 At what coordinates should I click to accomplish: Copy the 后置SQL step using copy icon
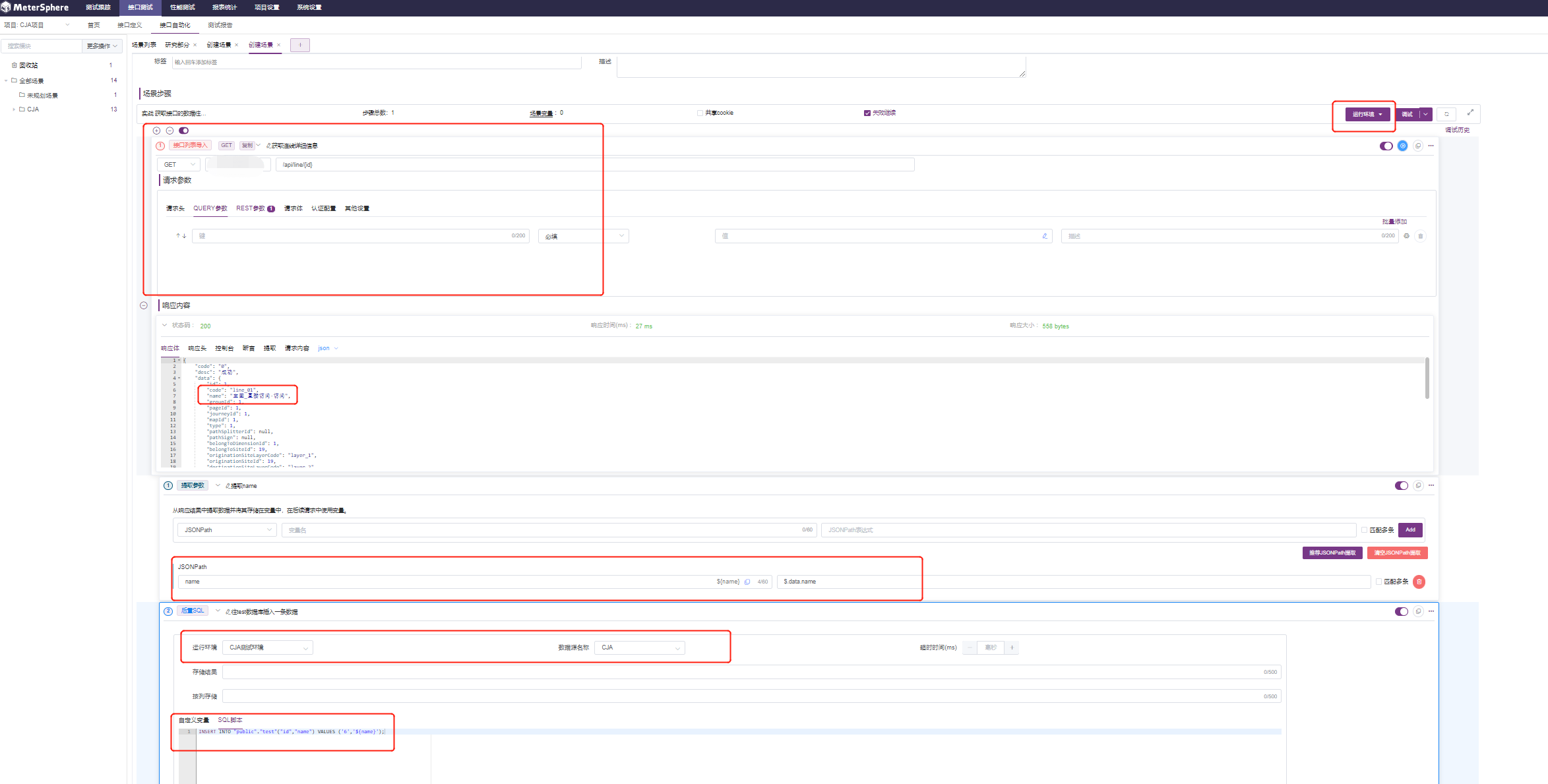click(x=1418, y=611)
